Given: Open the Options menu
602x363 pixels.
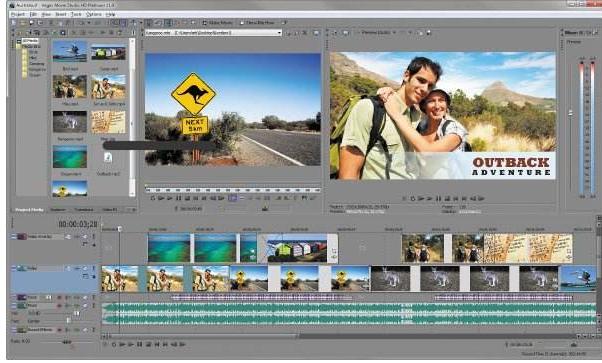Looking at the screenshot, I should 94,14.
